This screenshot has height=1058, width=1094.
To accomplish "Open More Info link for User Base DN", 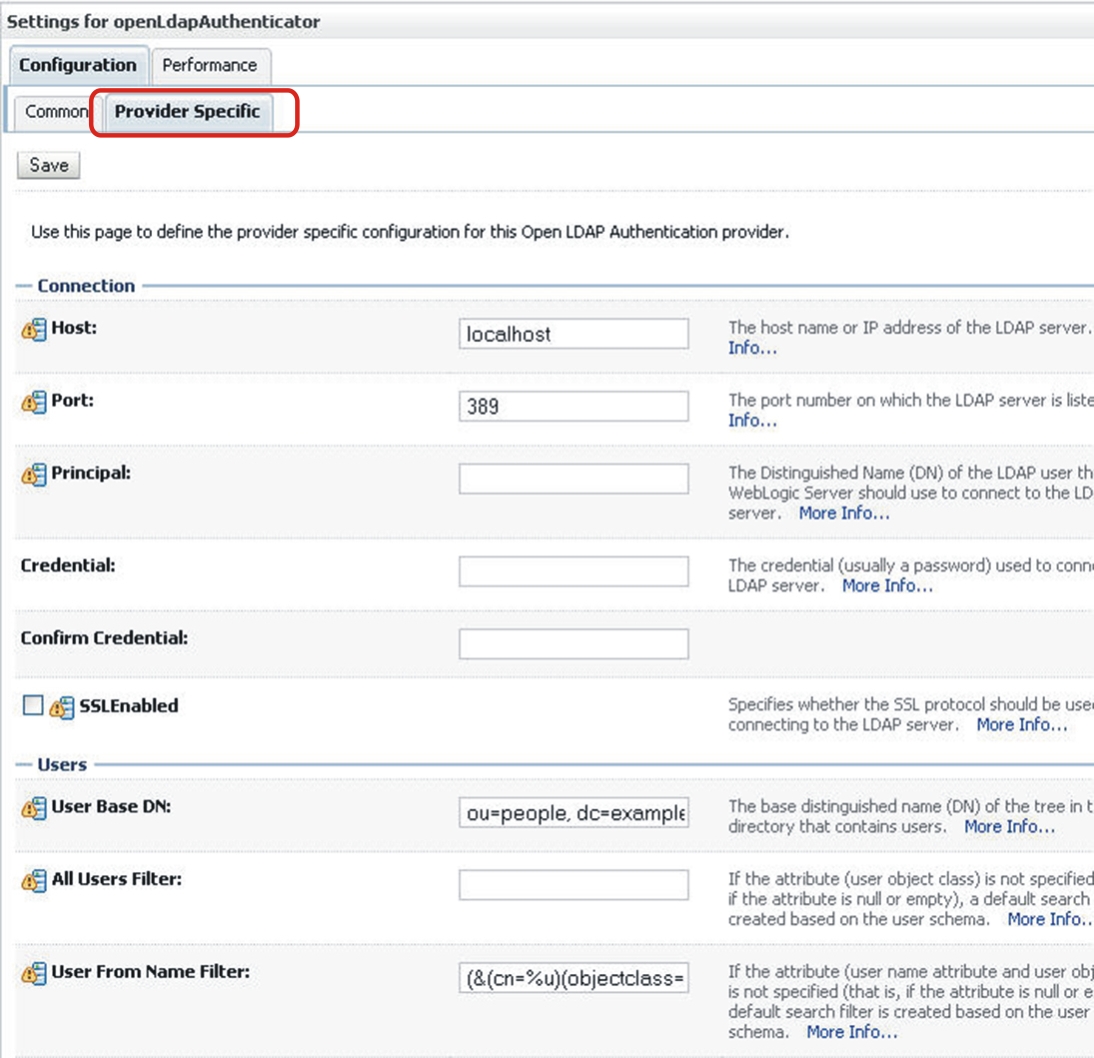I will click(1010, 826).
